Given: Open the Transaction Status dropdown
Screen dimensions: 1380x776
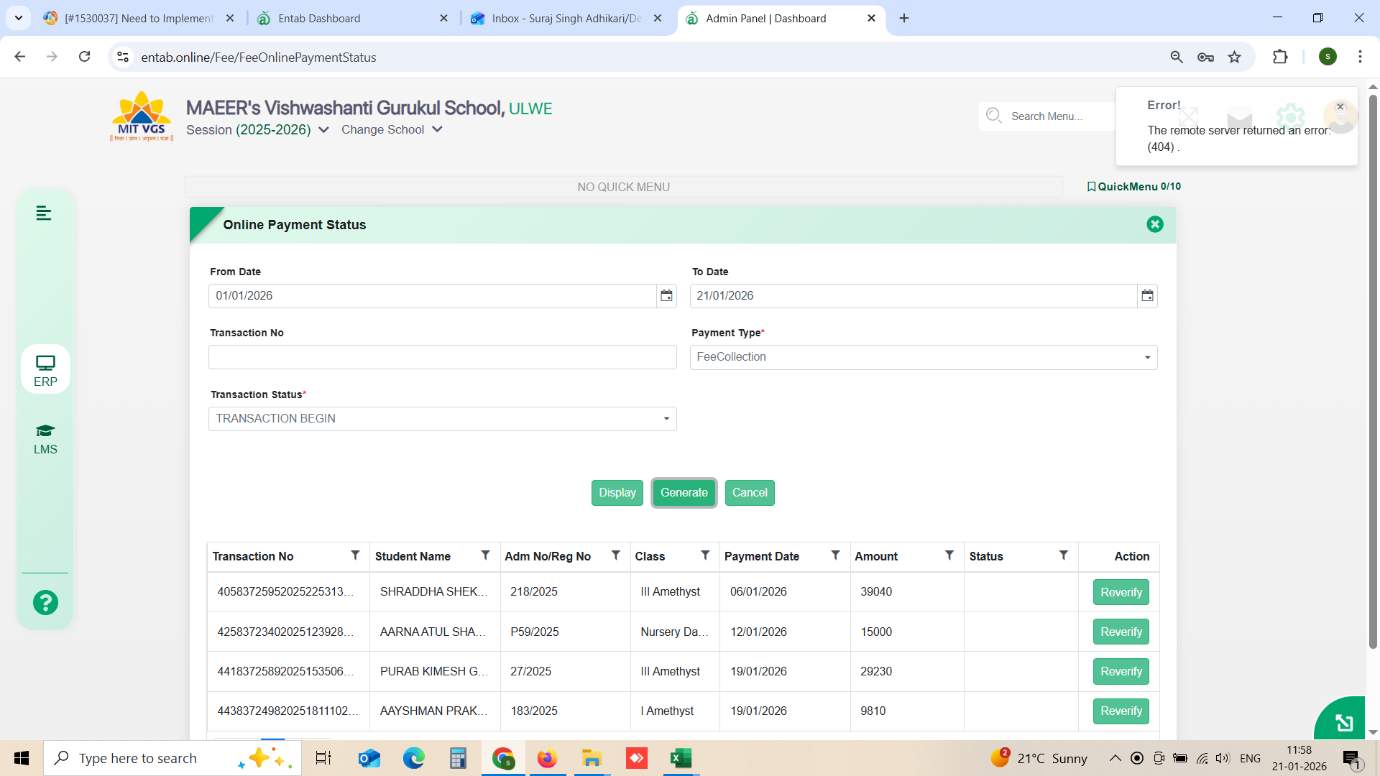Looking at the screenshot, I should tap(666, 419).
